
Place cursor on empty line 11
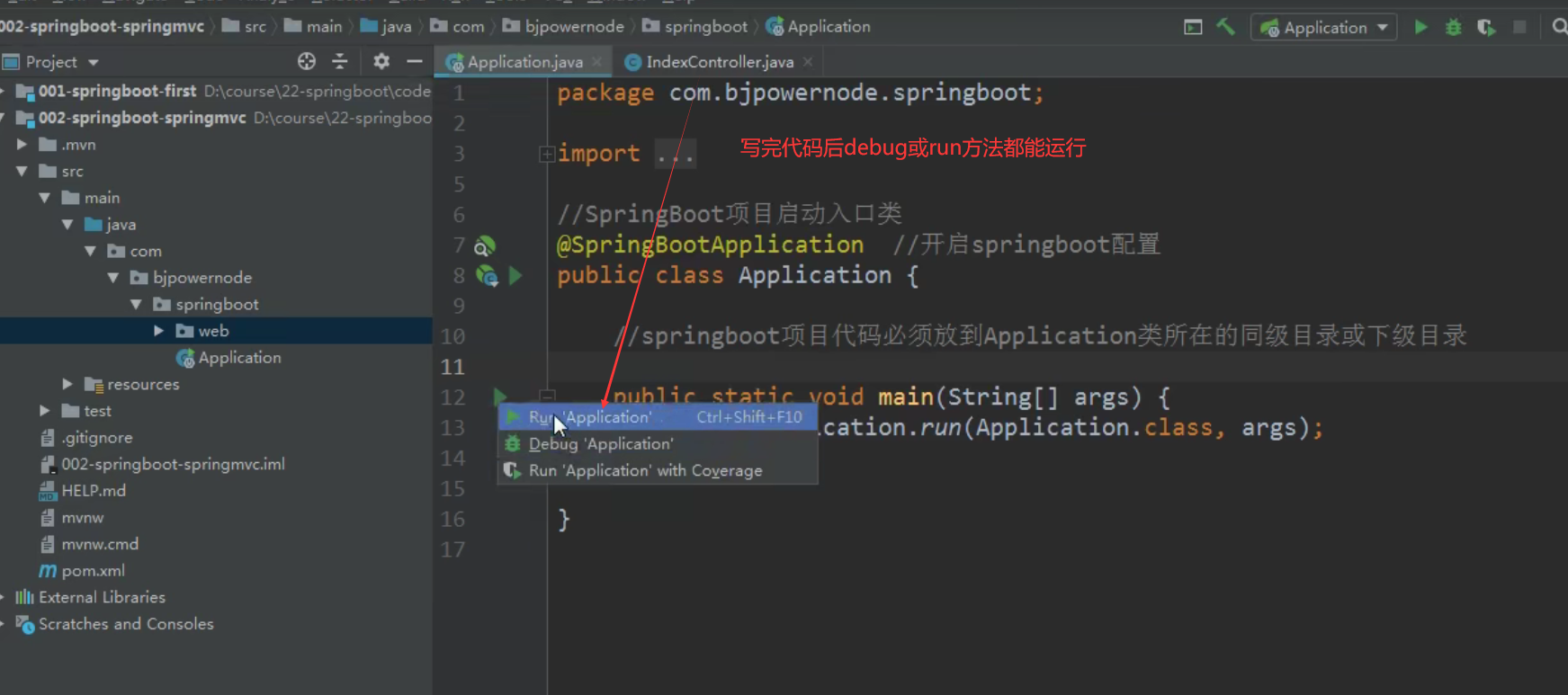pyautogui.click(x=1057, y=367)
